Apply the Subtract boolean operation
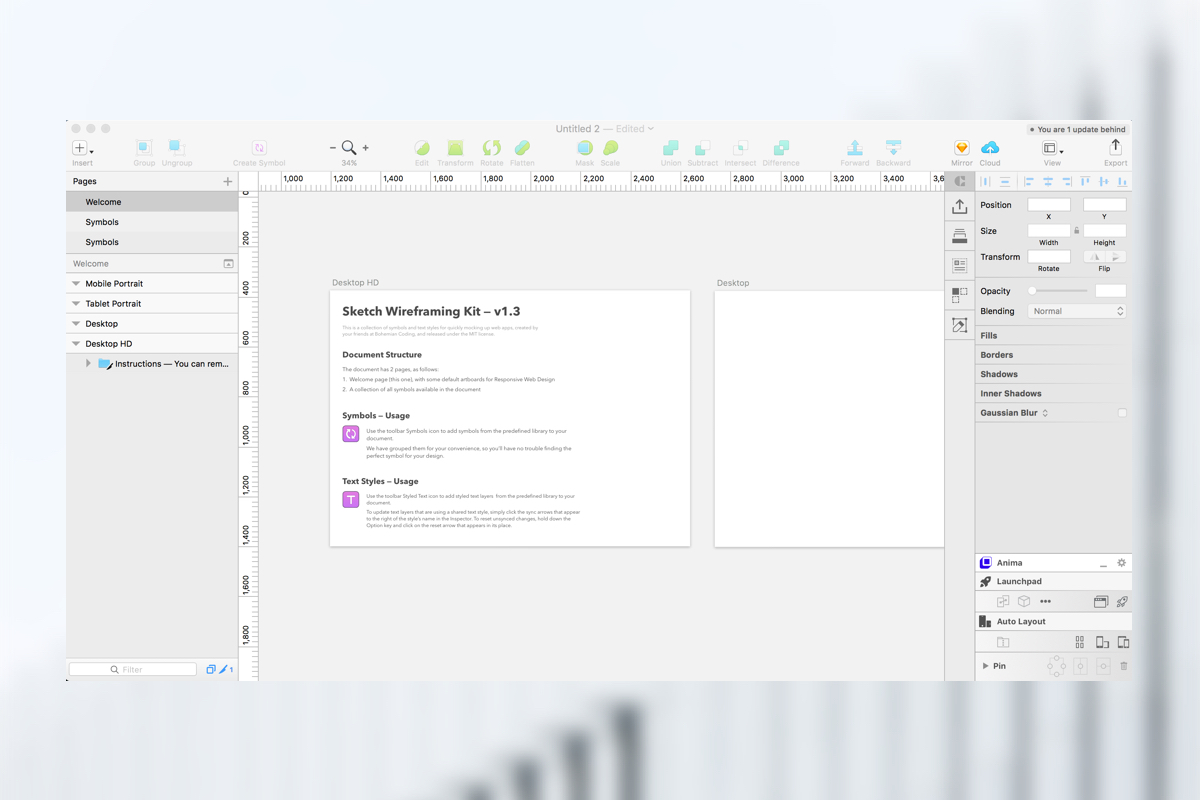Viewport: 1200px width, 800px height. click(703, 148)
